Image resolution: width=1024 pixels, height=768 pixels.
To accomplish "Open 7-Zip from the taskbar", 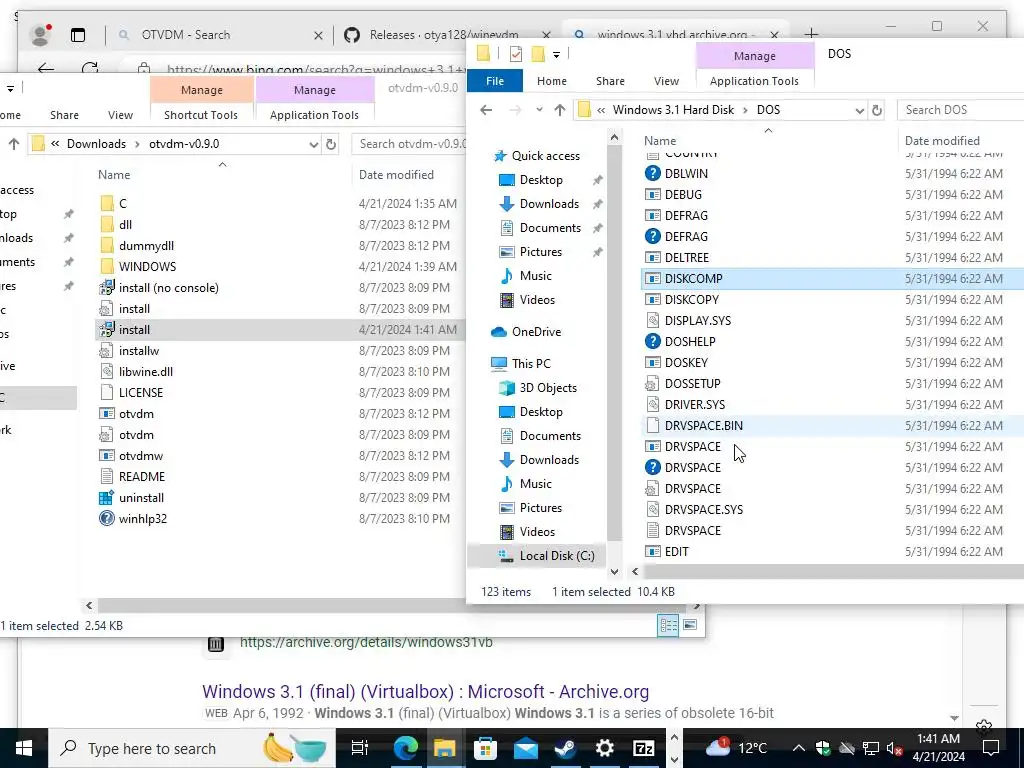I will click(644, 748).
